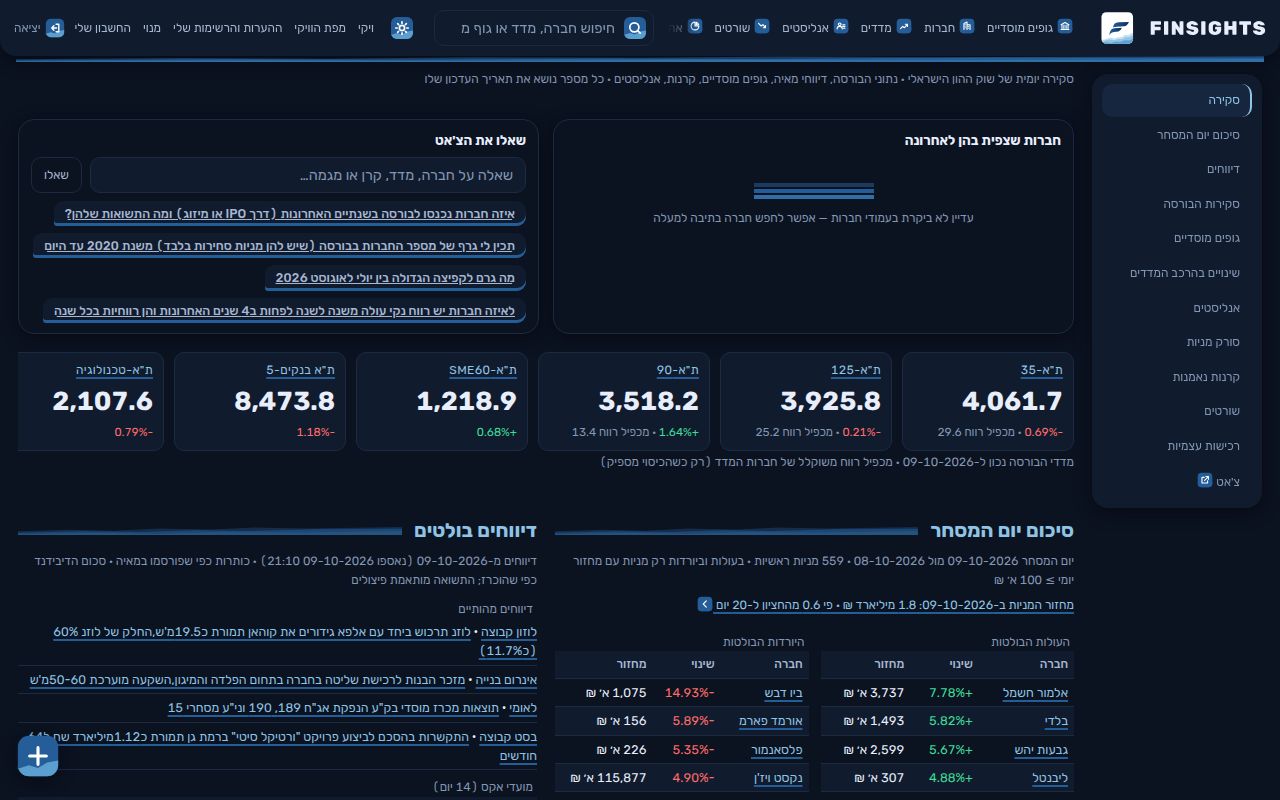Click the chart icon next to מדדים

(904, 27)
